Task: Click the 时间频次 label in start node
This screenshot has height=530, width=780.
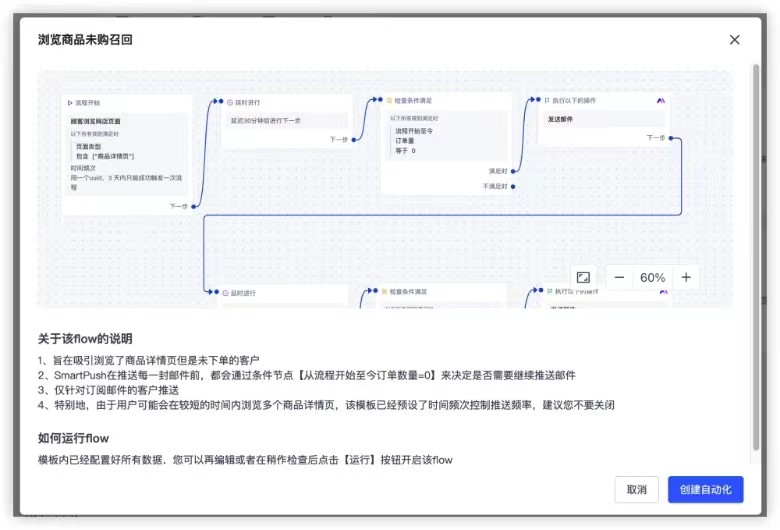Action: (x=83, y=168)
